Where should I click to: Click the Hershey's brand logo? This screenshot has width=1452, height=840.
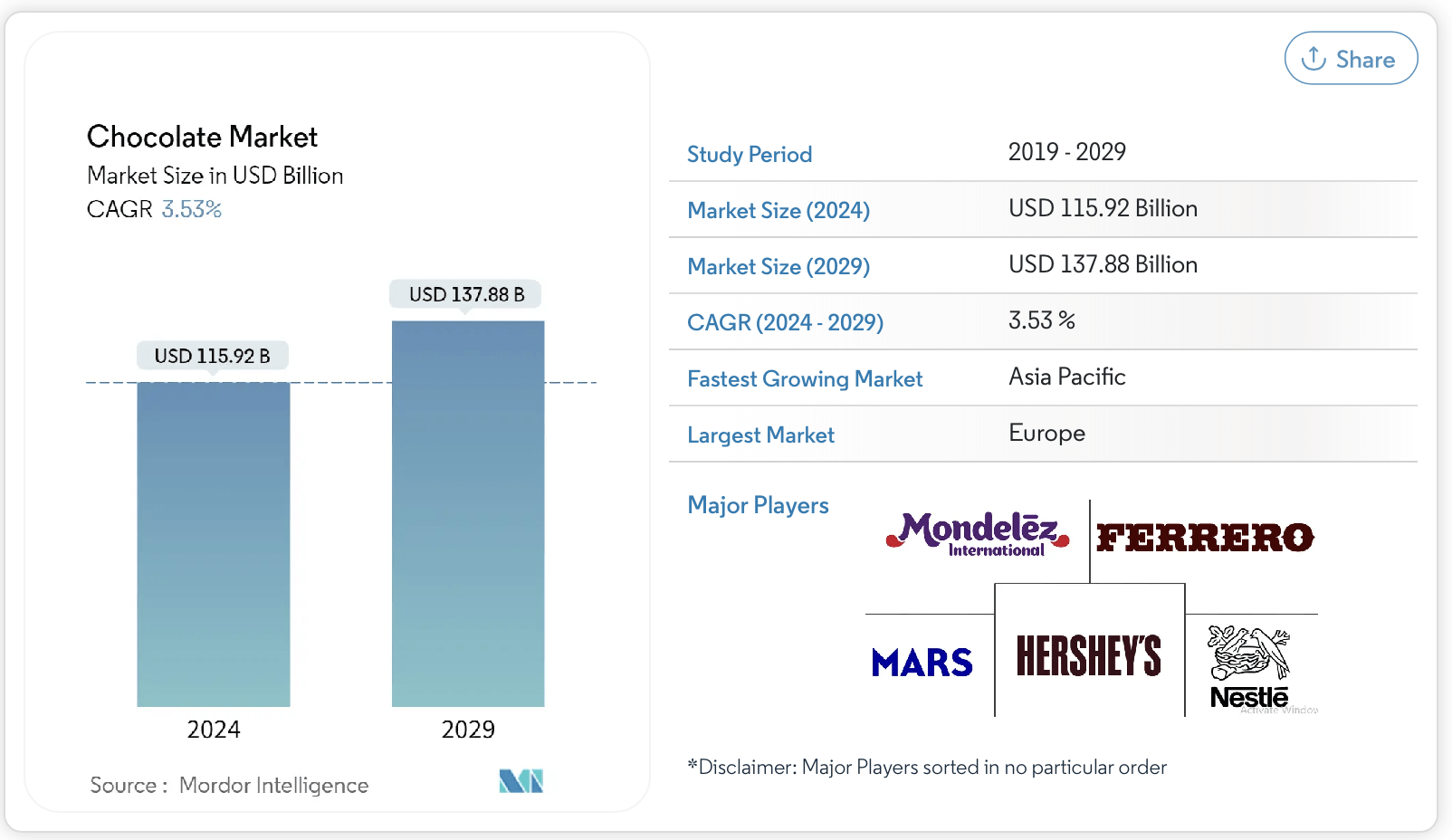pos(1089,654)
